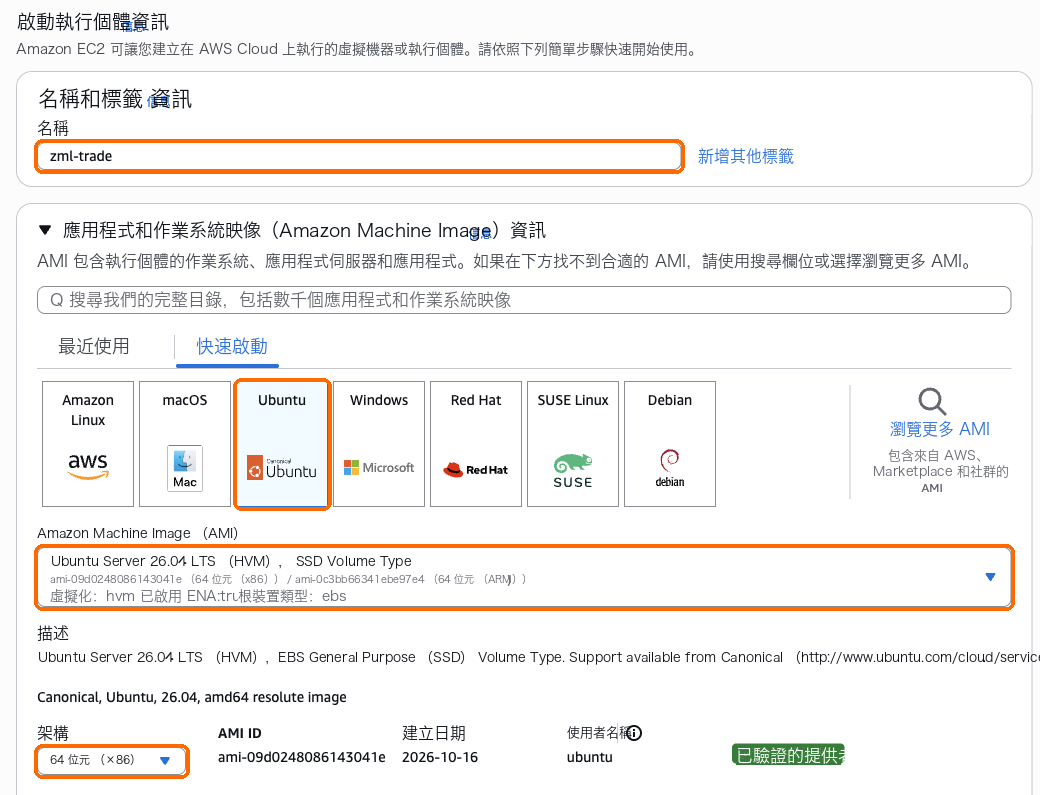1040x795 pixels.
Task: Open the Ubuntu Server 26.04 LTS AMI dropdown
Action: [524, 578]
